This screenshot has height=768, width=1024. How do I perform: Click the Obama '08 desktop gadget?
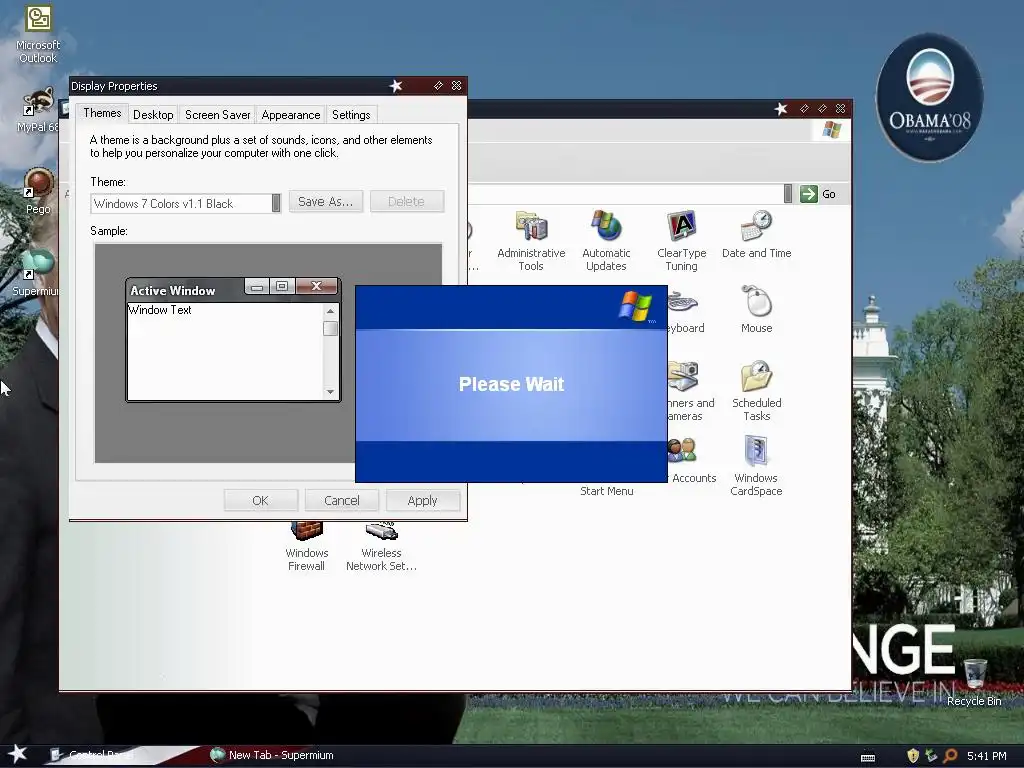(930, 98)
